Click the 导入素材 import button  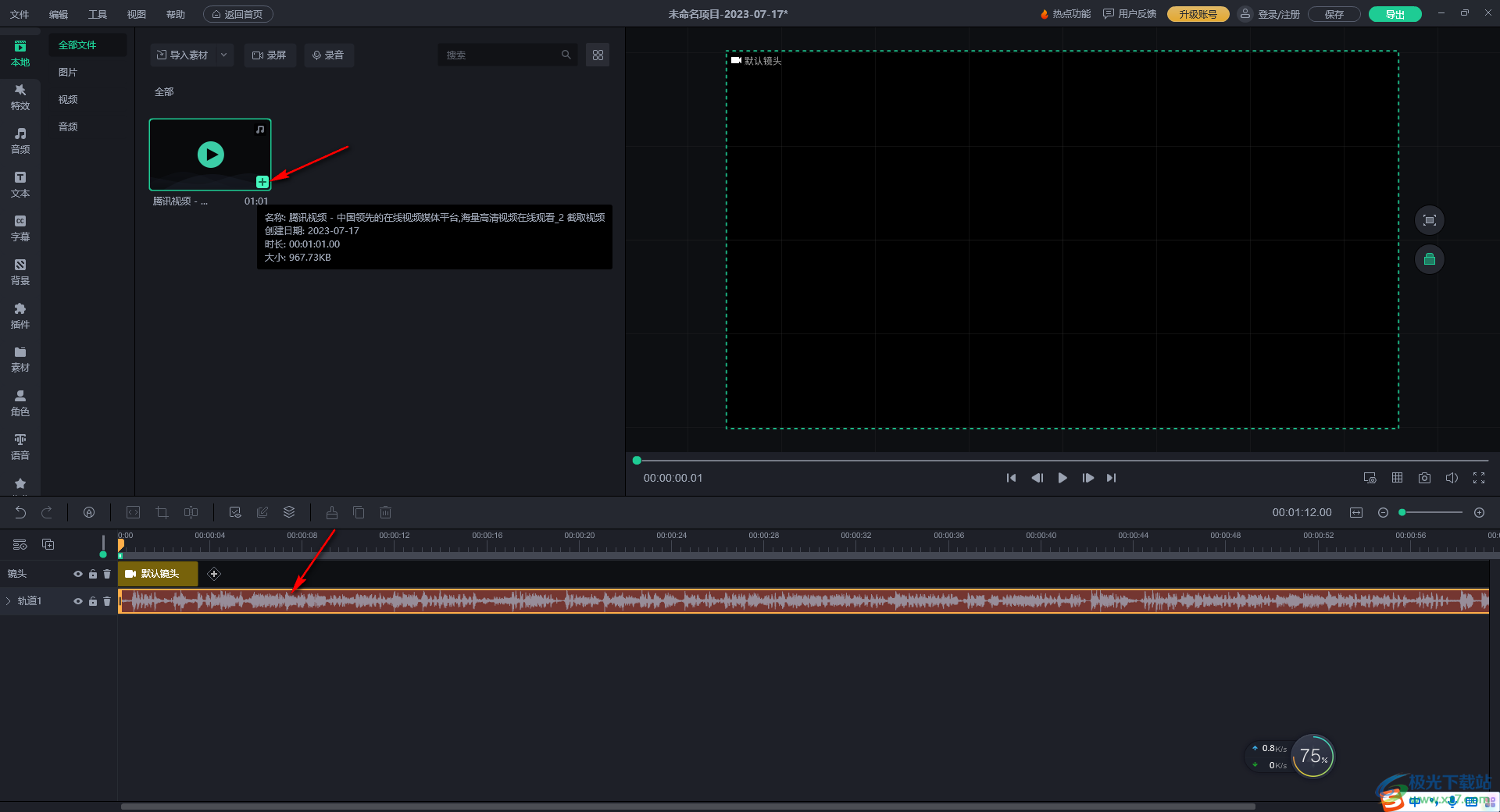click(x=183, y=55)
